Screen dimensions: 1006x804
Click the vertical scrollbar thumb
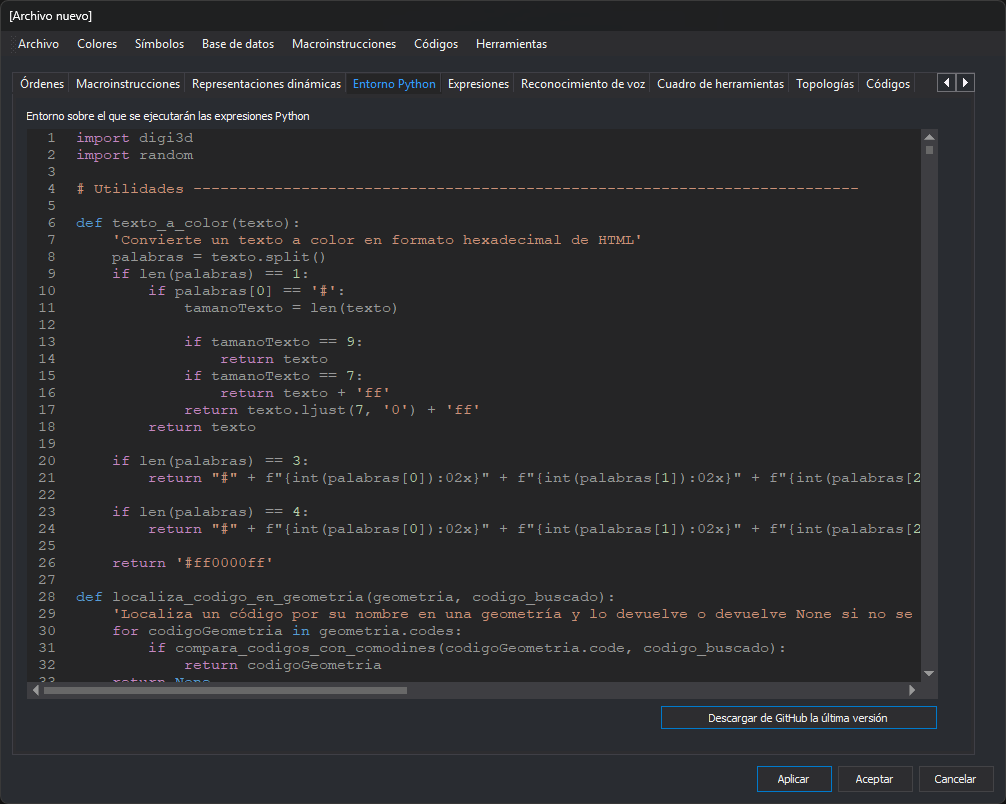coord(929,150)
